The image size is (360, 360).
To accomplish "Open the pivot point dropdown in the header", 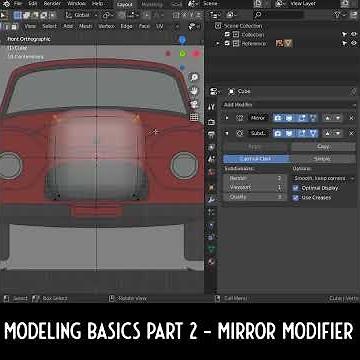I will [x=109, y=15].
